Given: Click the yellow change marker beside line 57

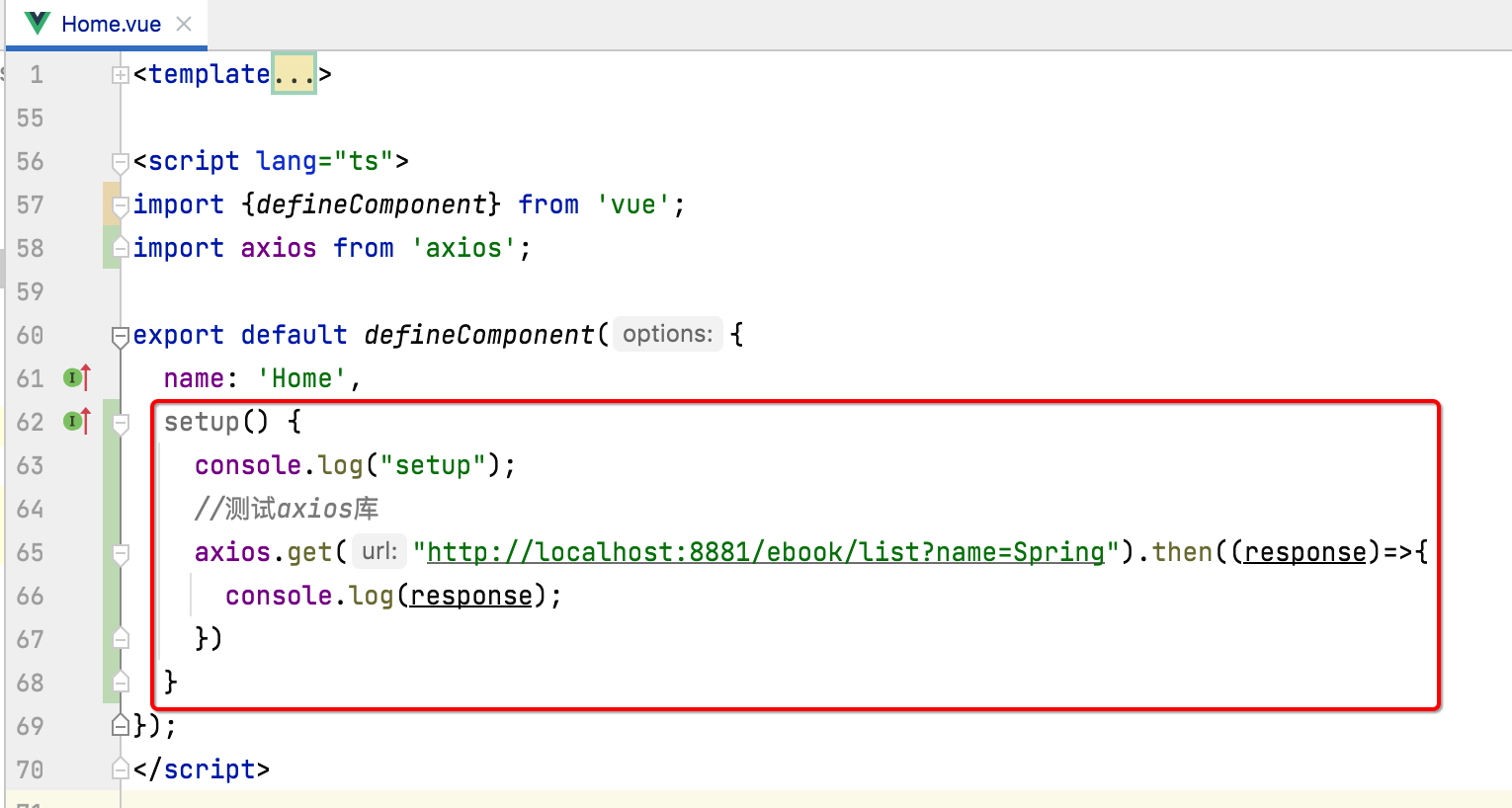Looking at the screenshot, I should (110, 204).
